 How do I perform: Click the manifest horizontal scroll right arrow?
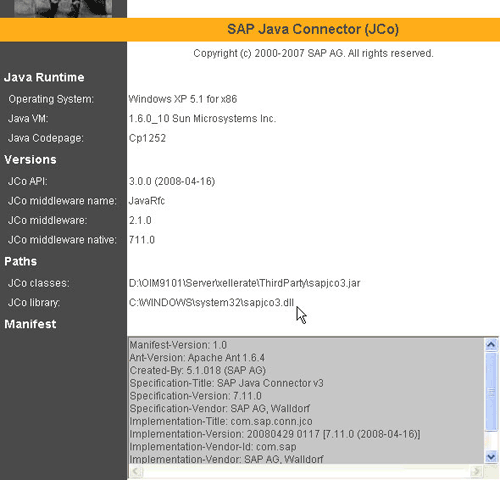(x=476, y=471)
